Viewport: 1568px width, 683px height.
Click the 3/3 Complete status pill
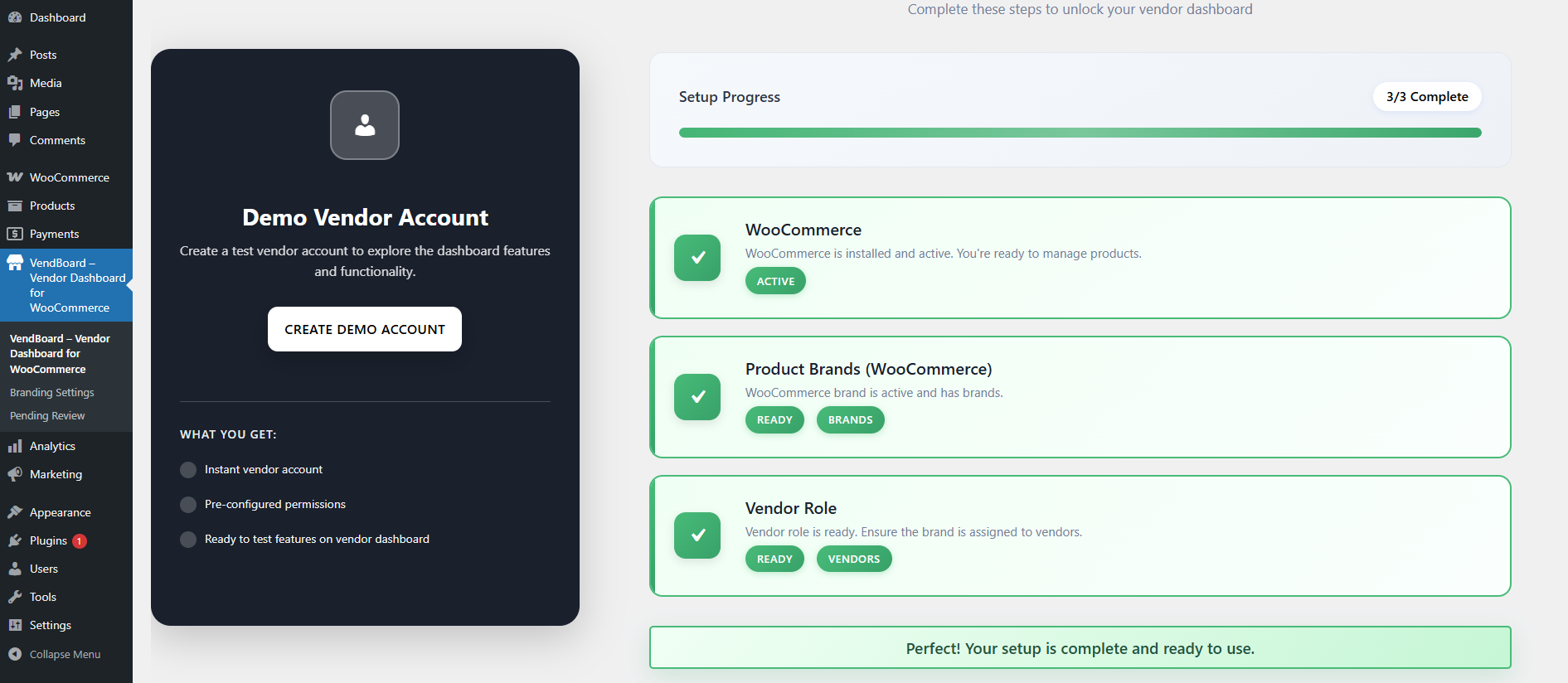click(x=1427, y=97)
